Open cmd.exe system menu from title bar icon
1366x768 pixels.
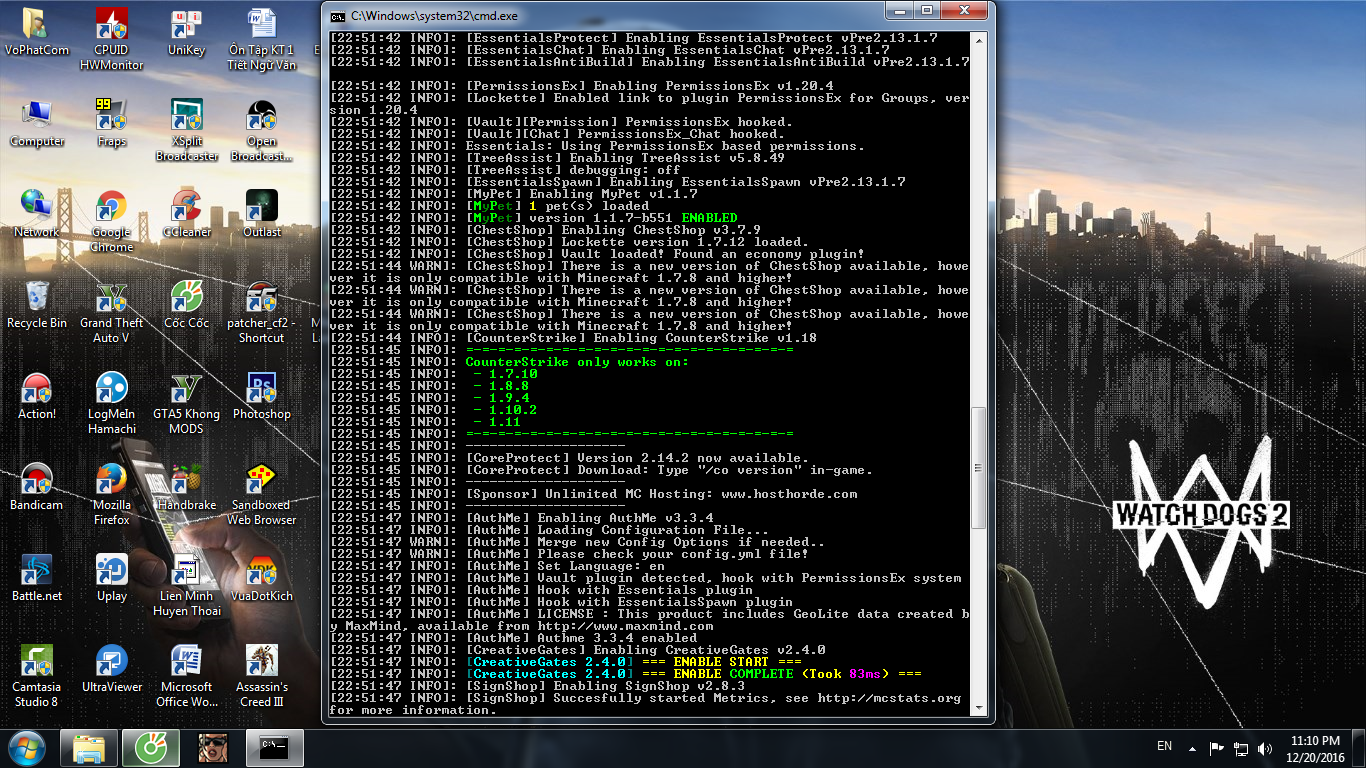click(x=339, y=17)
